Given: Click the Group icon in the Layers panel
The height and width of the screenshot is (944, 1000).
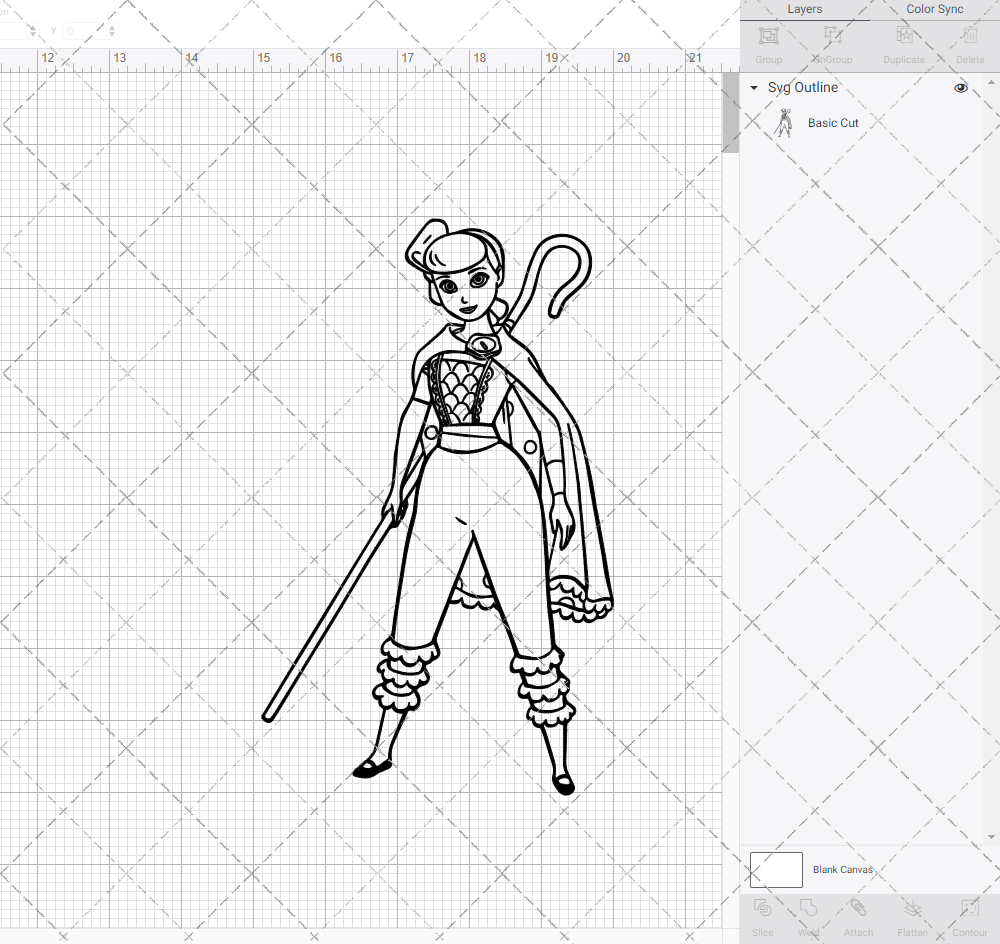Looking at the screenshot, I should click(x=768, y=42).
